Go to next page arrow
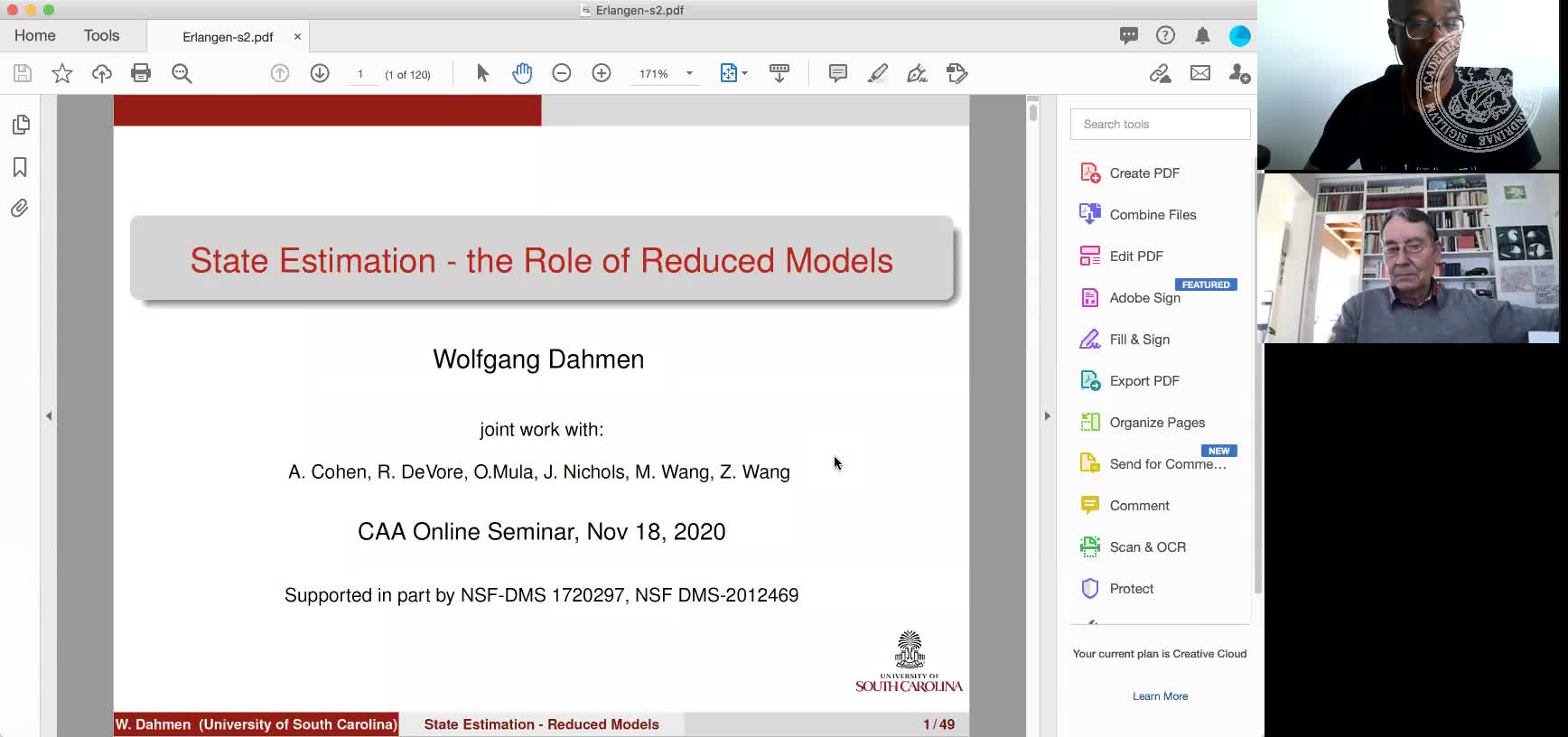Viewport: 1568px width, 737px height. click(320, 73)
